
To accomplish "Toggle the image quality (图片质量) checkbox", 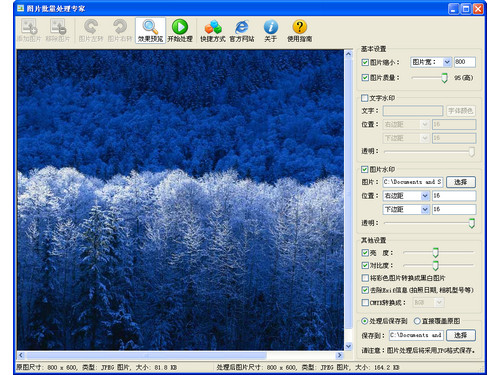I will [x=365, y=78].
